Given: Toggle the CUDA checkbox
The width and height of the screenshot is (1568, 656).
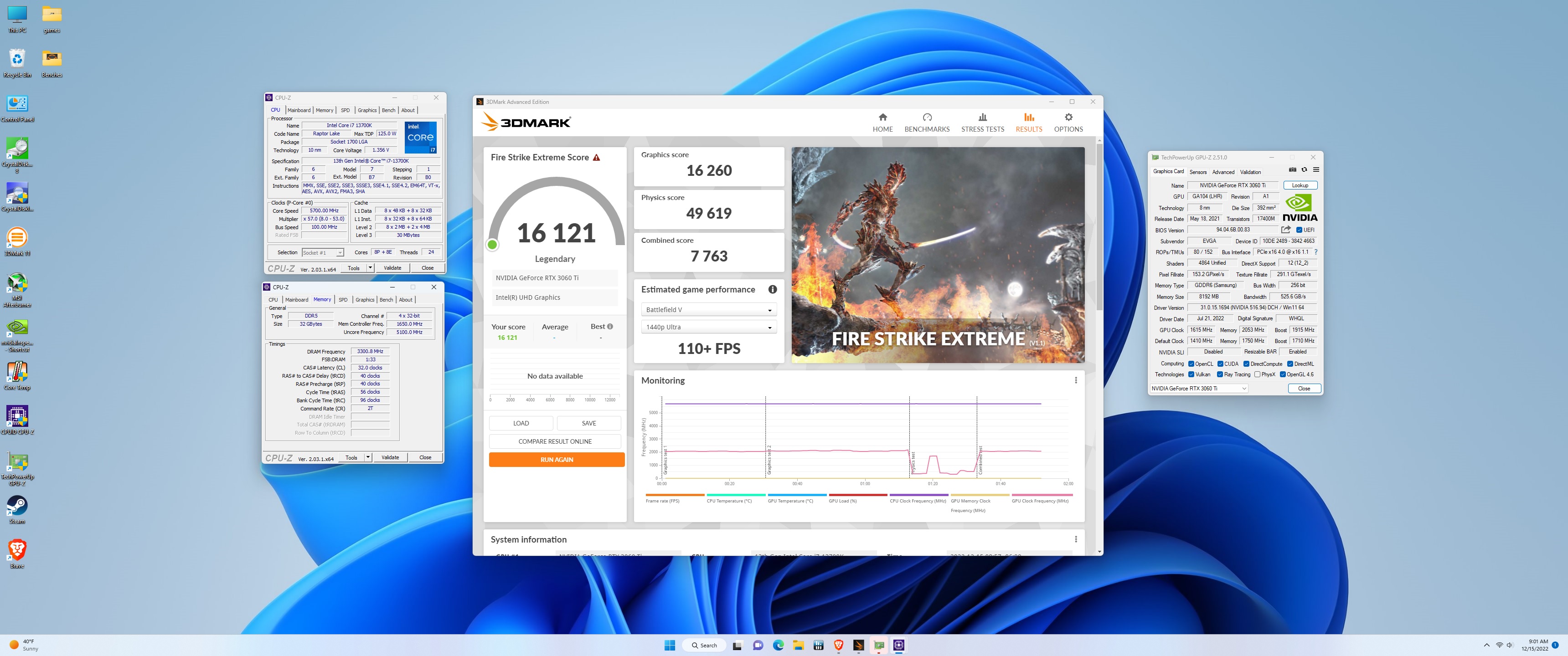Looking at the screenshot, I should 1219,364.
